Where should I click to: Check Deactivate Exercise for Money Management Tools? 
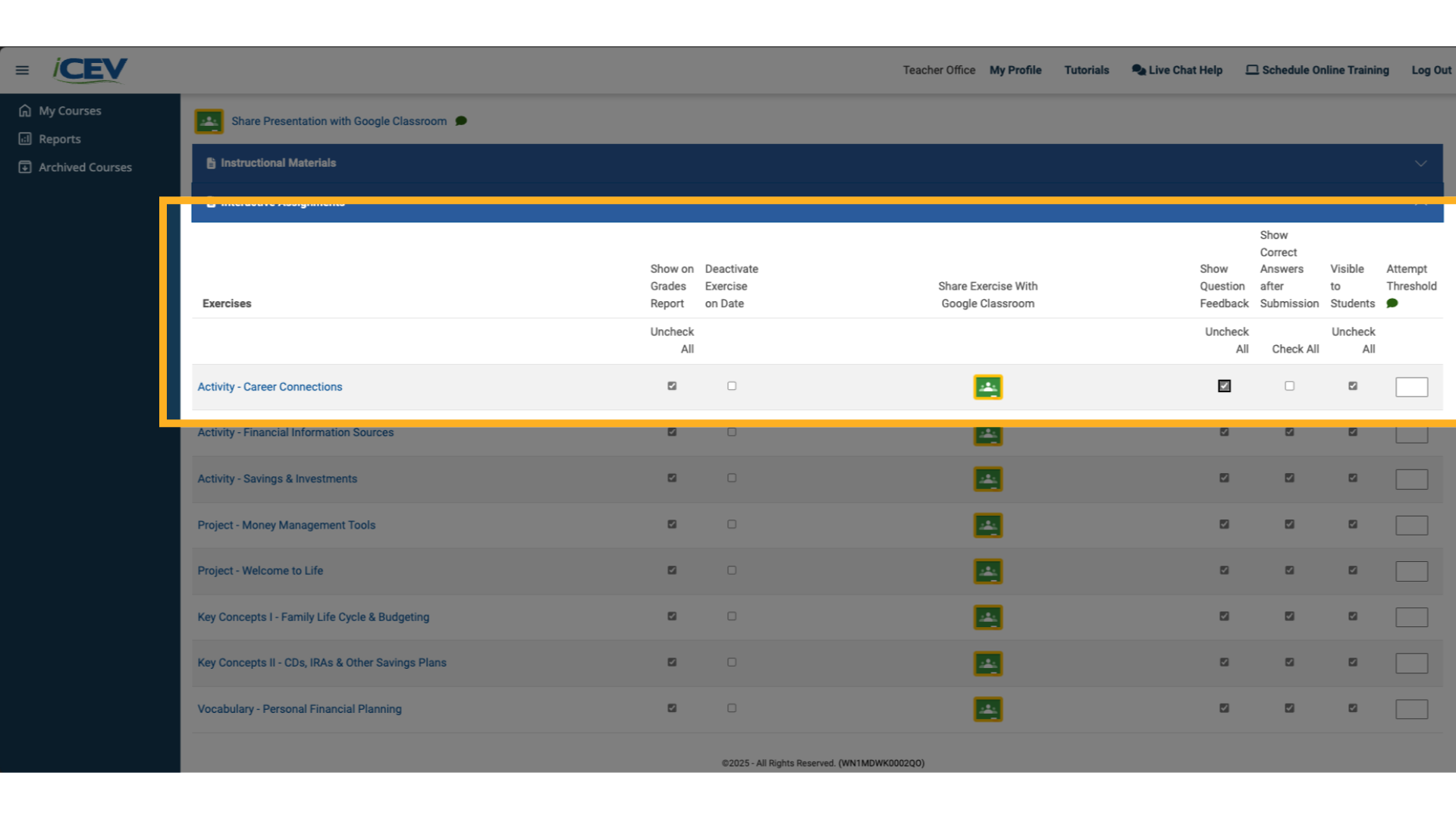[x=732, y=524]
